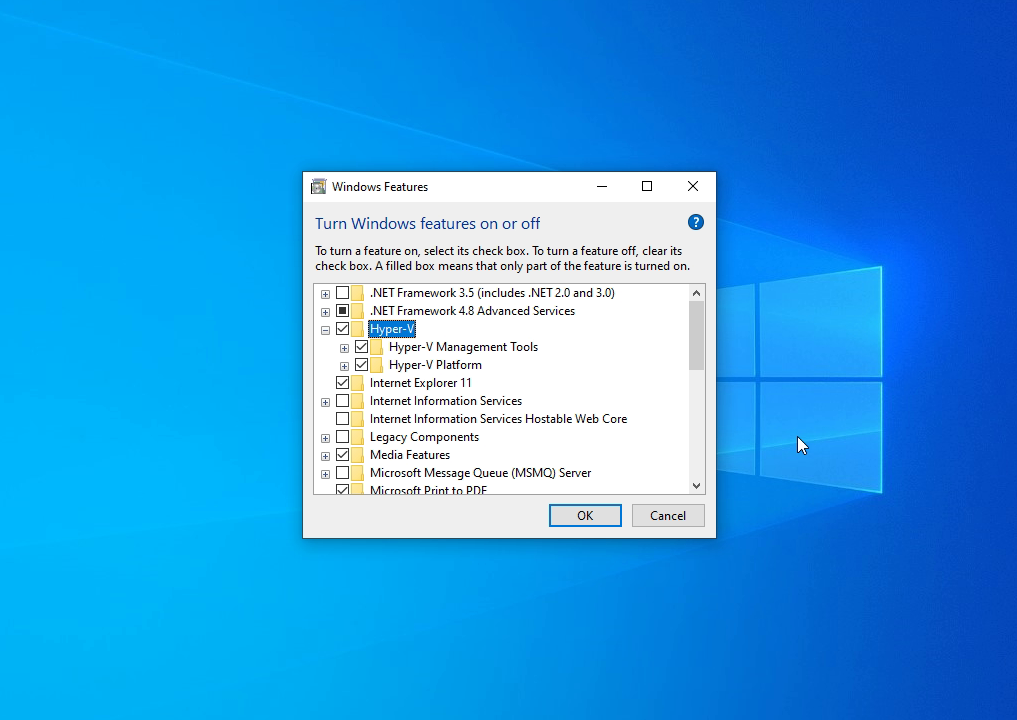Screen dimensions: 1017x720
Task: Confirm changes with OK button
Action: pos(585,516)
